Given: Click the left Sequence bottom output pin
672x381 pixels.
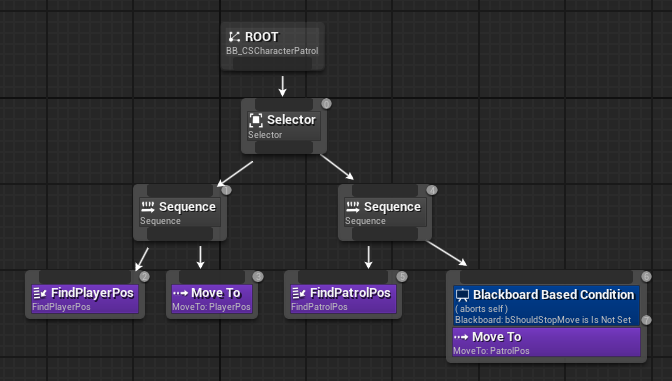Looking at the screenshot, I should 180,234.
